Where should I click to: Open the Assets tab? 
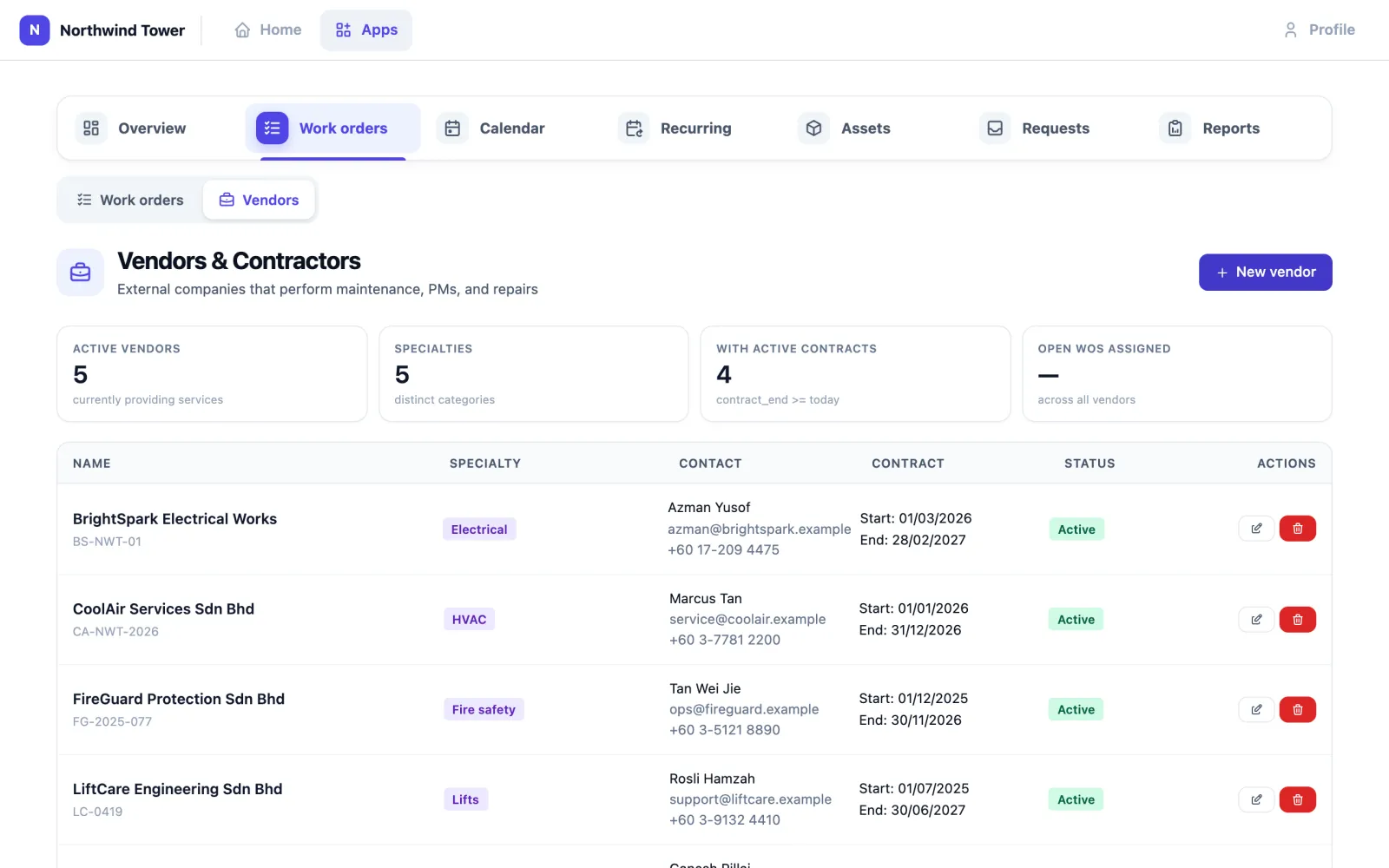pyautogui.click(x=845, y=128)
